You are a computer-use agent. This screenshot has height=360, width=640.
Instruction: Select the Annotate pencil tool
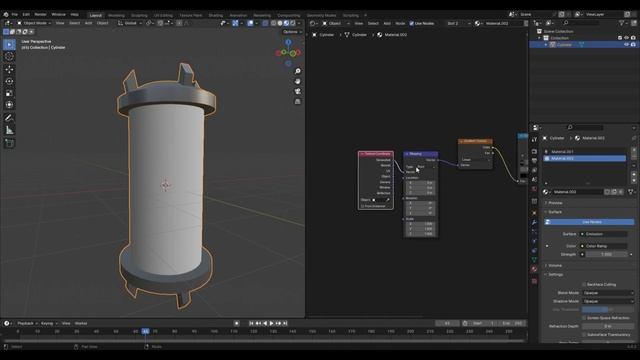coord(9,118)
